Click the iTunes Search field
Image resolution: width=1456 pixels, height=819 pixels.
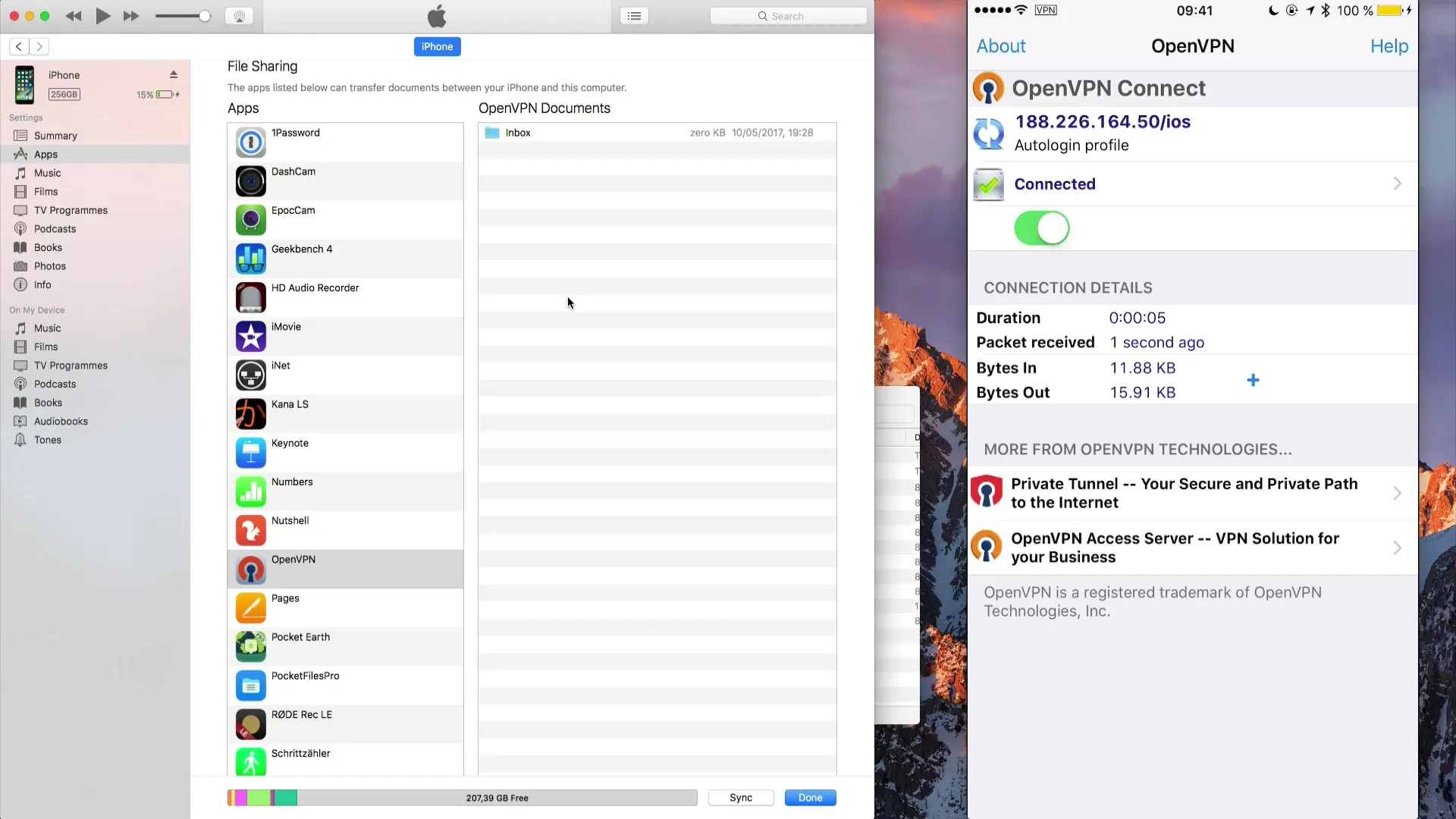click(x=788, y=16)
